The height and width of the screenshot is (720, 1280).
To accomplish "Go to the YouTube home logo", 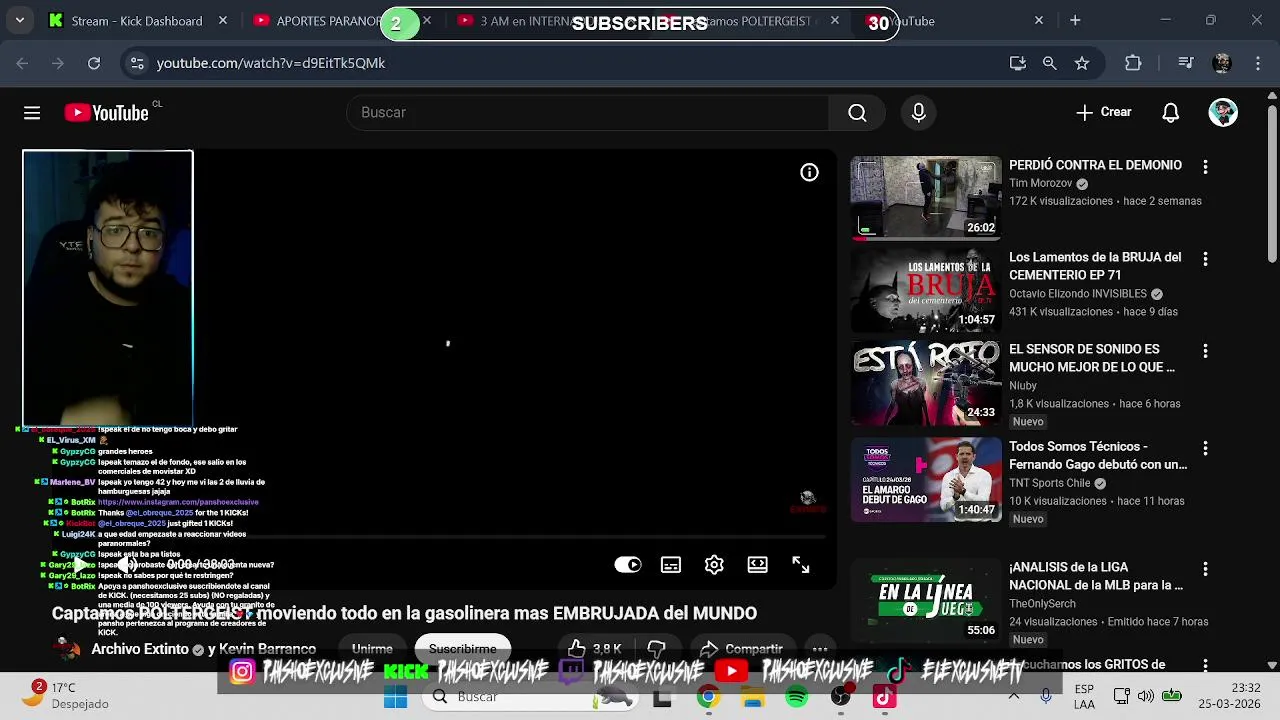I will click(107, 113).
